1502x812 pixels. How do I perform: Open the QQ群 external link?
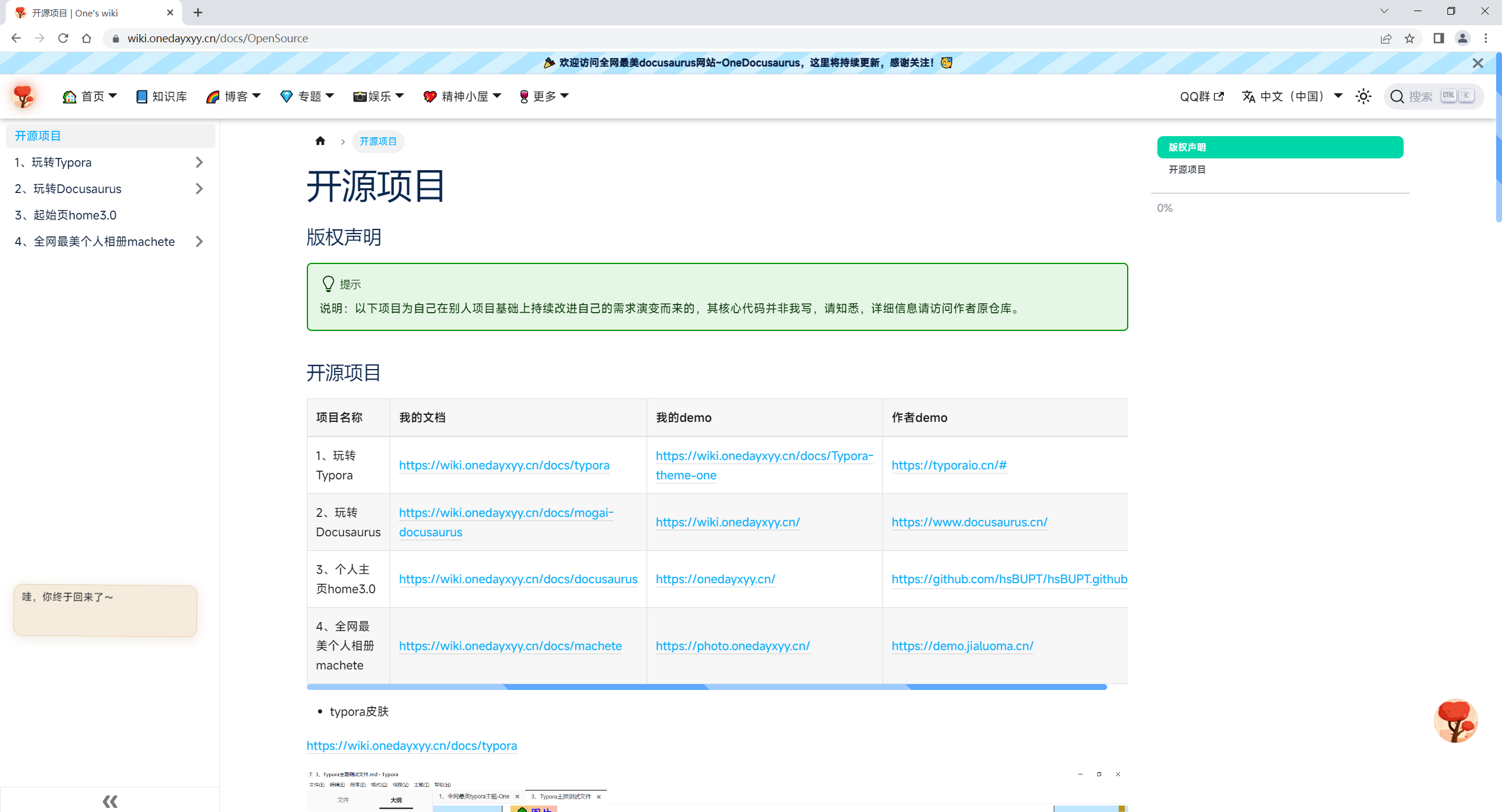pos(1202,96)
